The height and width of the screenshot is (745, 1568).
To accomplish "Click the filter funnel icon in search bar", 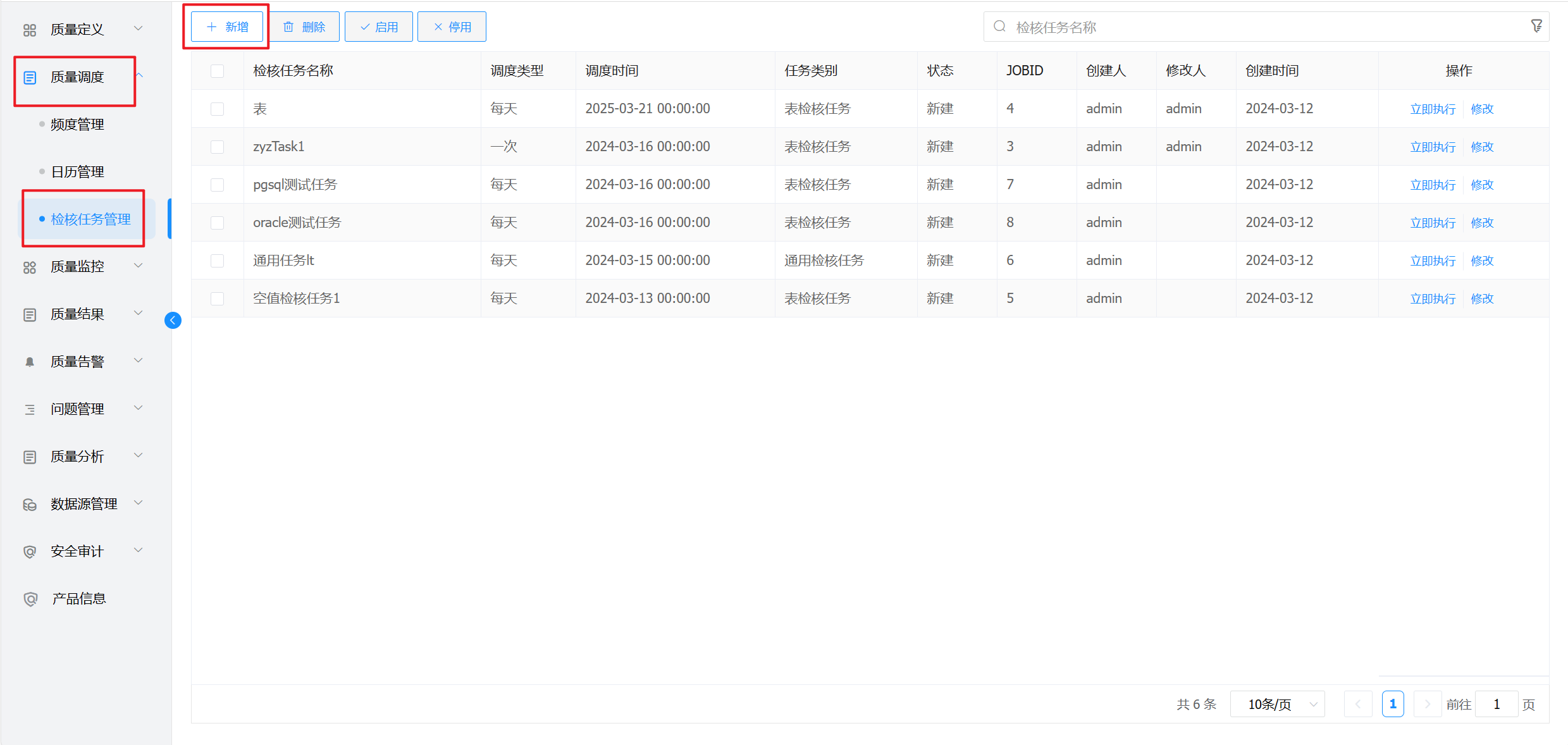I will tap(1536, 26).
